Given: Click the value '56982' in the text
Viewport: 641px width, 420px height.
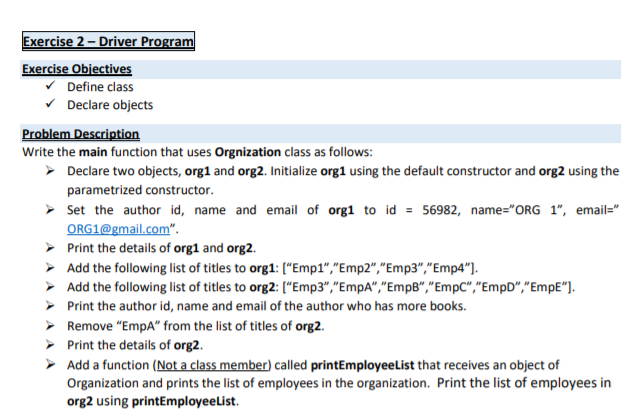Looking at the screenshot, I should click(441, 210).
